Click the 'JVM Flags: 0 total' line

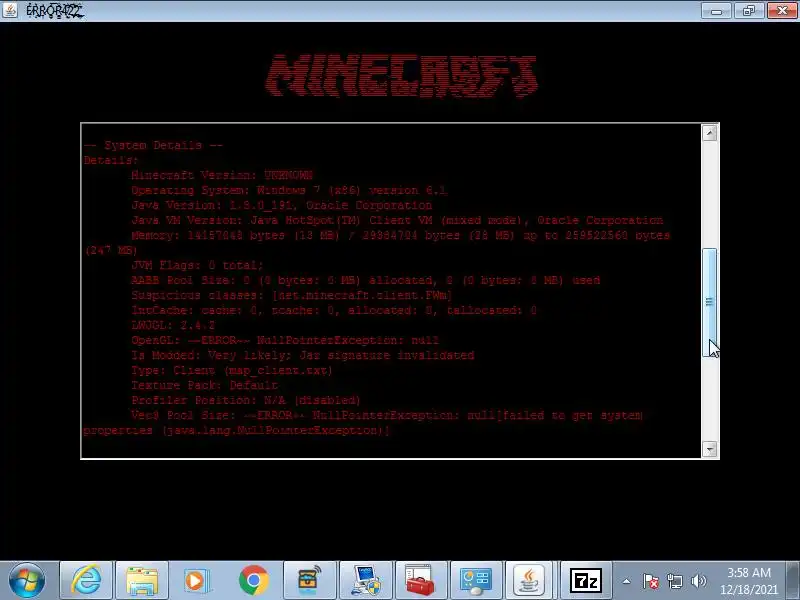197,265
